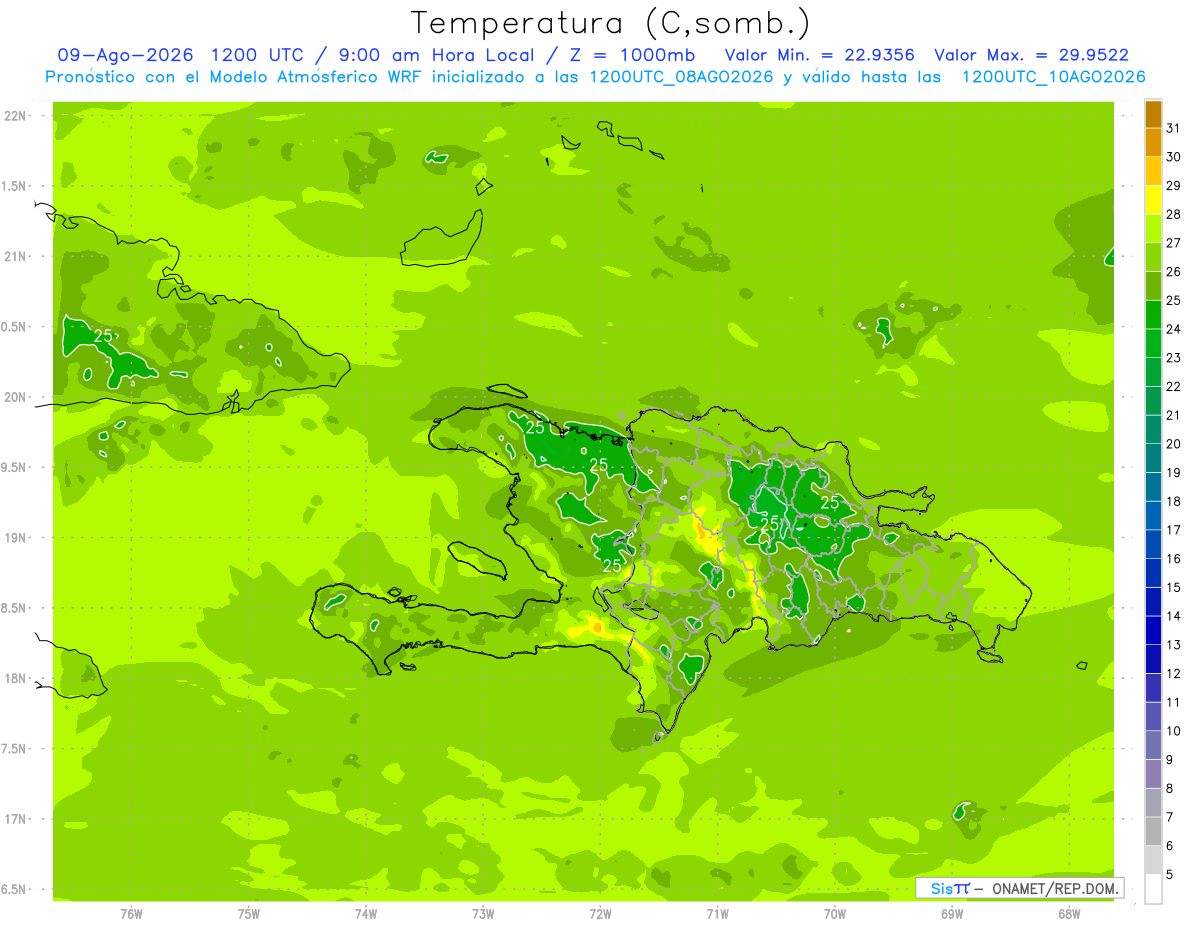Click the legend value "15"
Viewport: 1200px width, 927px height.
tap(1173, 587)
